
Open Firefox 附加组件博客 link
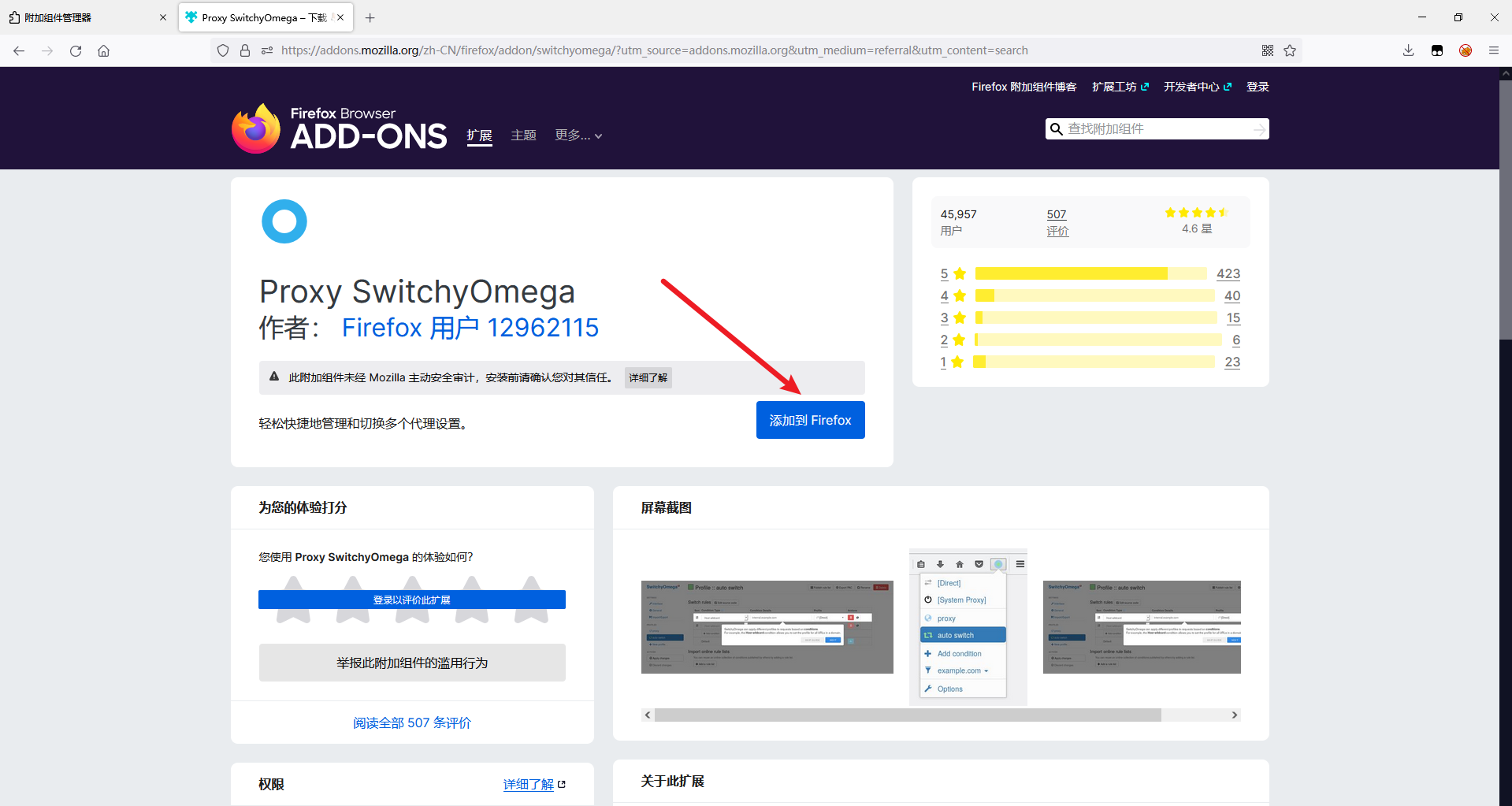(1024, 87)
